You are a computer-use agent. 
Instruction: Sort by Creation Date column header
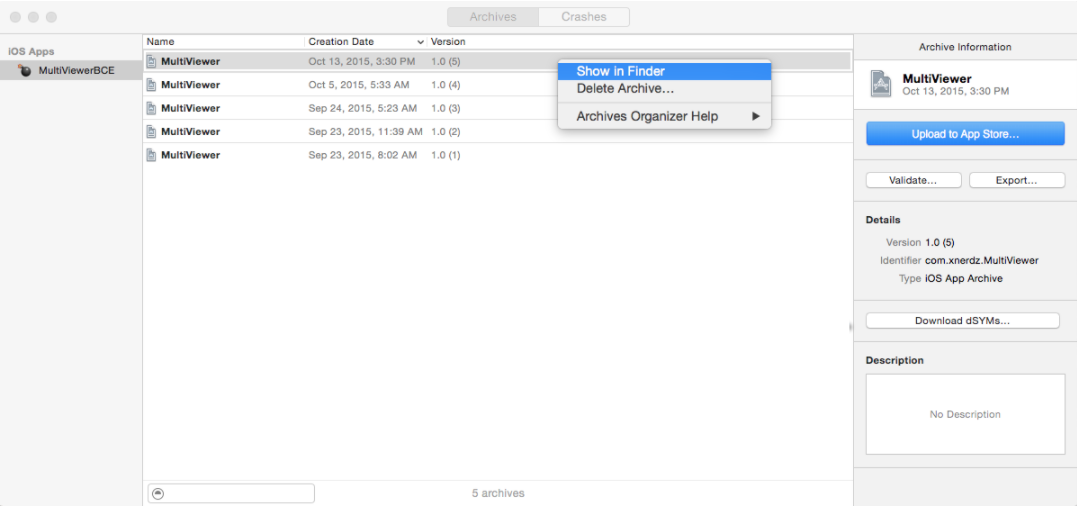tap(366, 41)
